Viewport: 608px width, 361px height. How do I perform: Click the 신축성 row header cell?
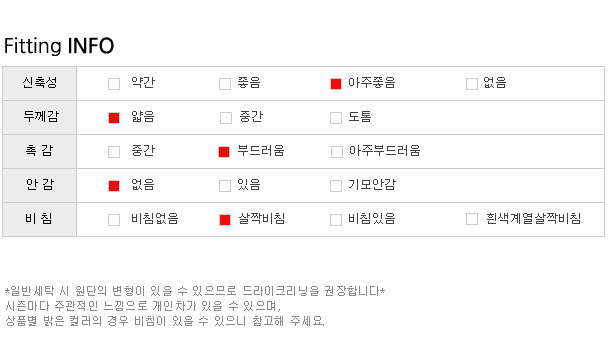click(x=40, y=83)
